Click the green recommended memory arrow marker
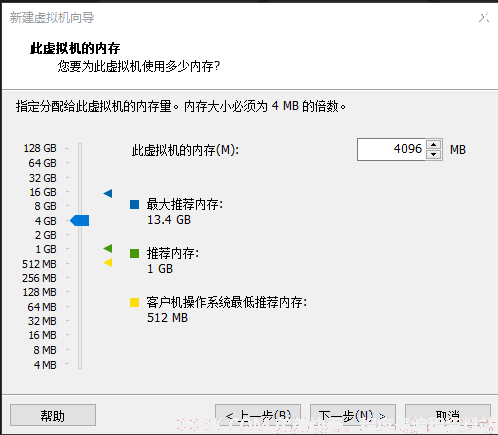The height and width of the screenshot is (435, 498). [108, 248]
